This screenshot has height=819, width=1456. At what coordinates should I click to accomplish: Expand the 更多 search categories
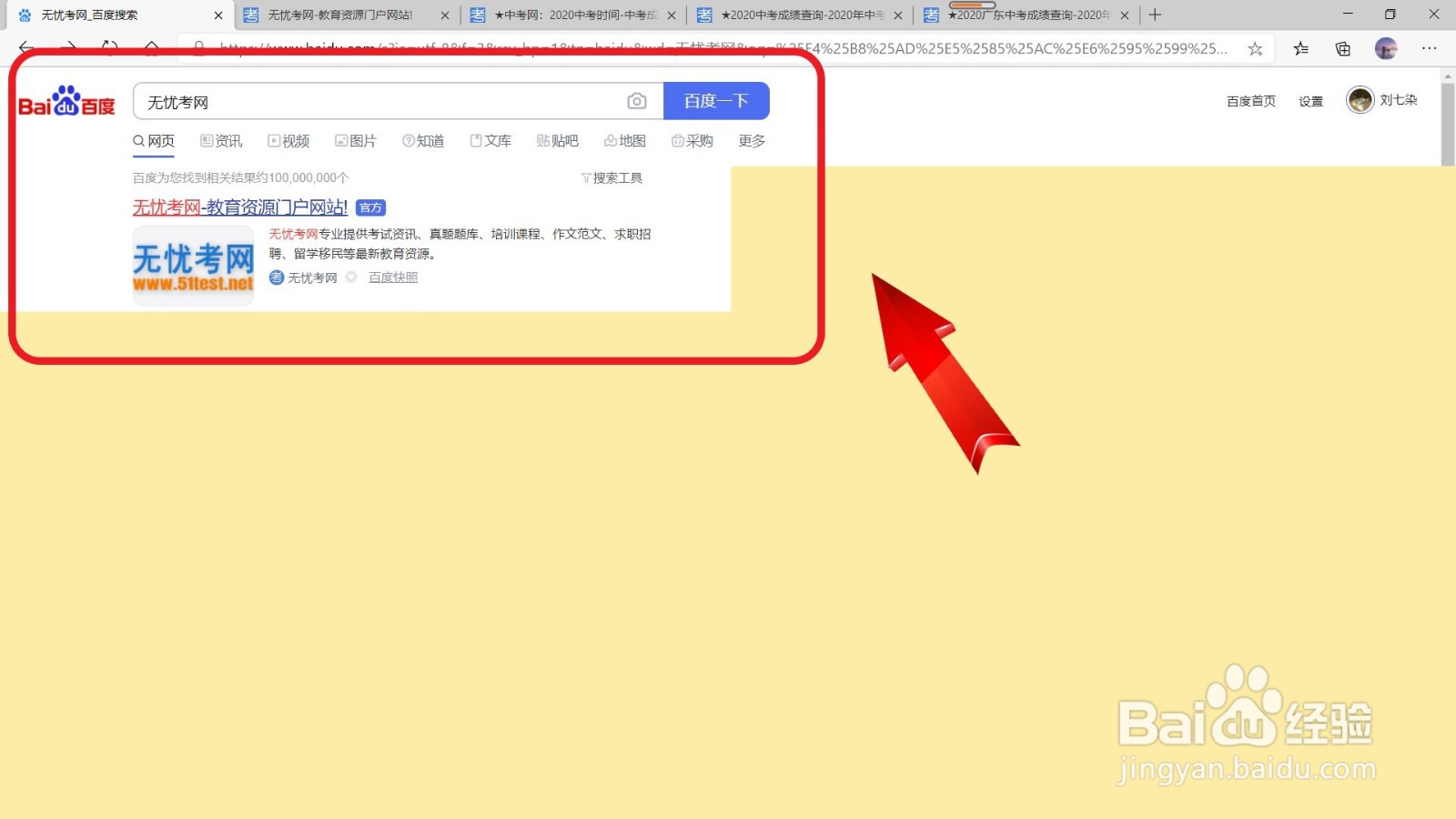[x=752, y=141]
